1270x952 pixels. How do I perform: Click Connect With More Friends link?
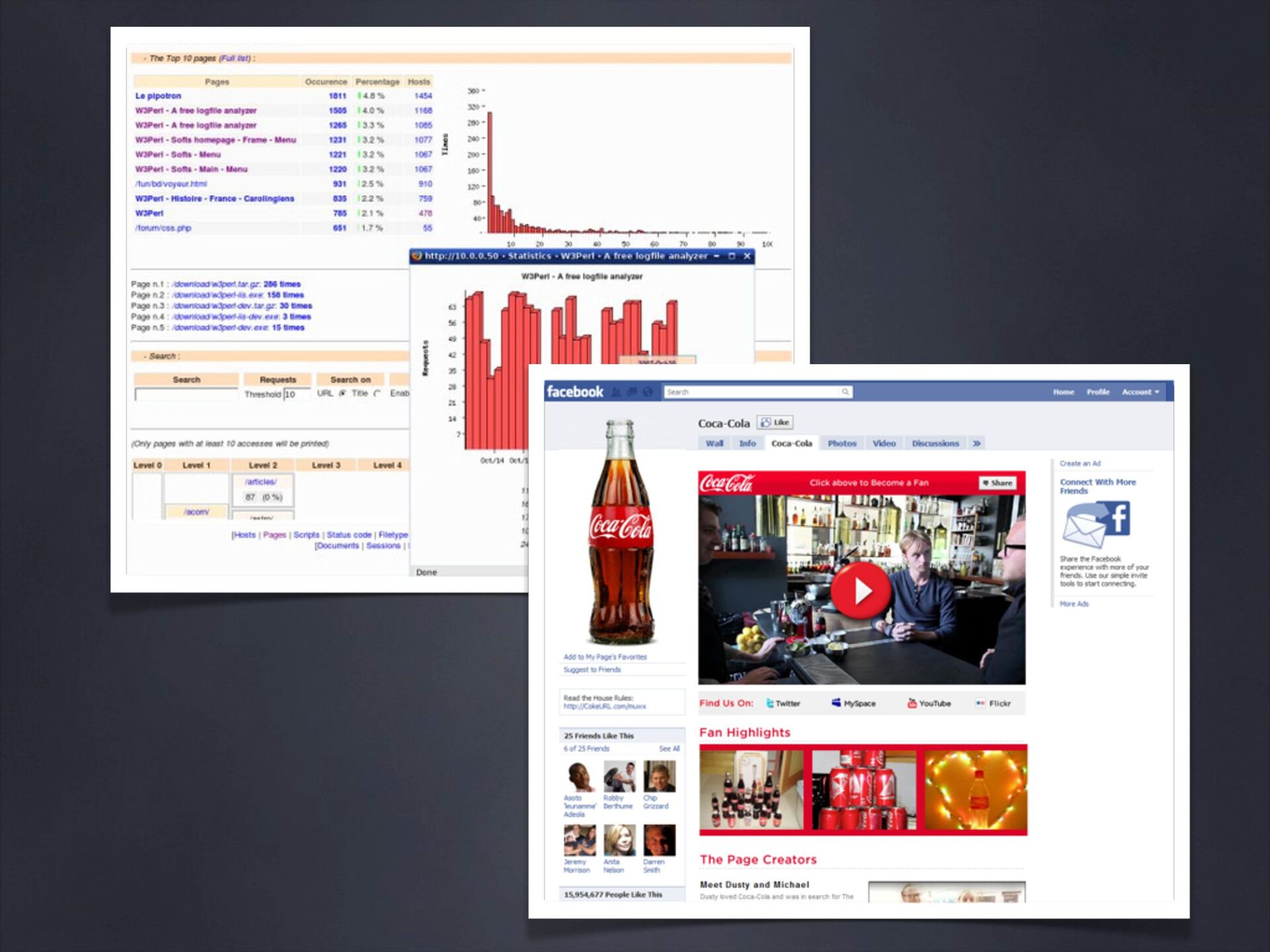pyautogui.click(x=1097, y=487)
